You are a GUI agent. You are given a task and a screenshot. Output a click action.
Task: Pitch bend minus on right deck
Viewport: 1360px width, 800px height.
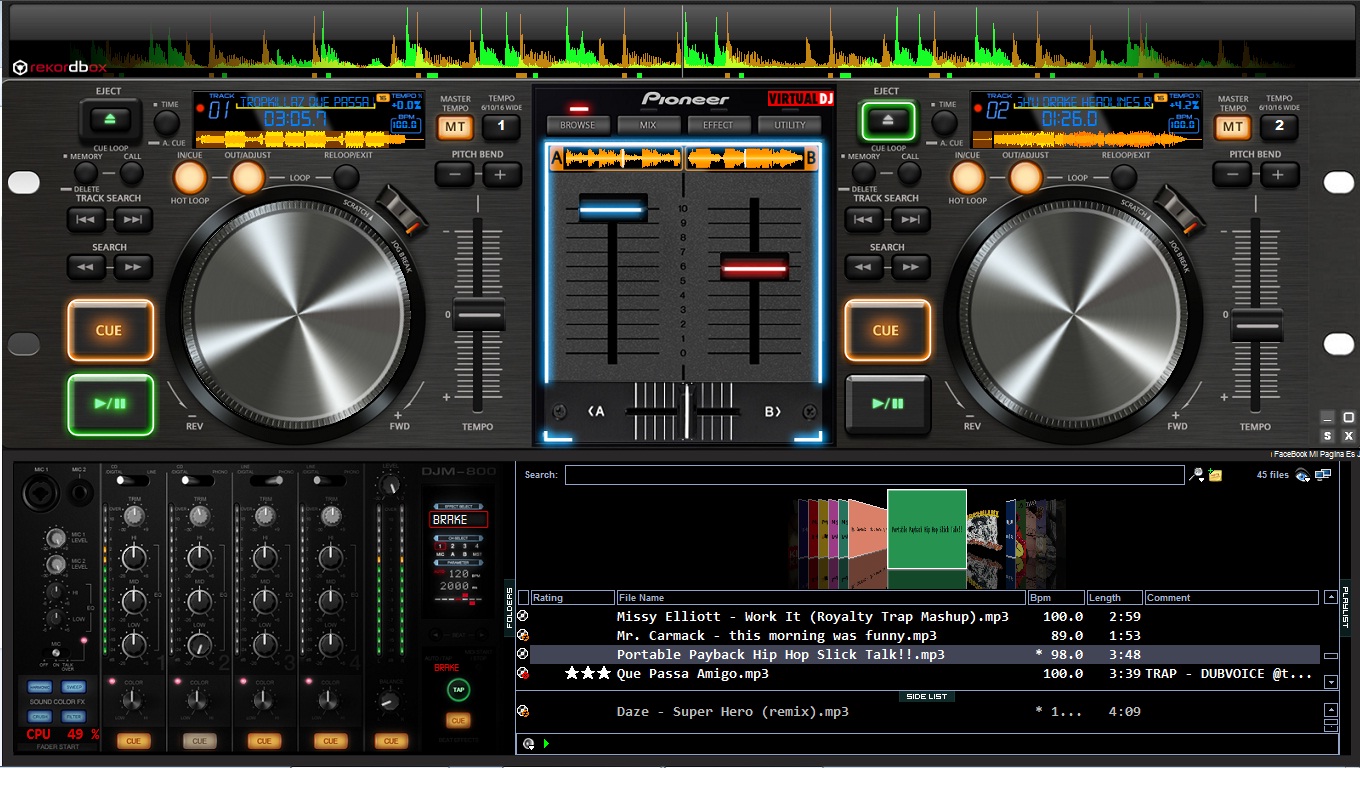[1233, 175]
